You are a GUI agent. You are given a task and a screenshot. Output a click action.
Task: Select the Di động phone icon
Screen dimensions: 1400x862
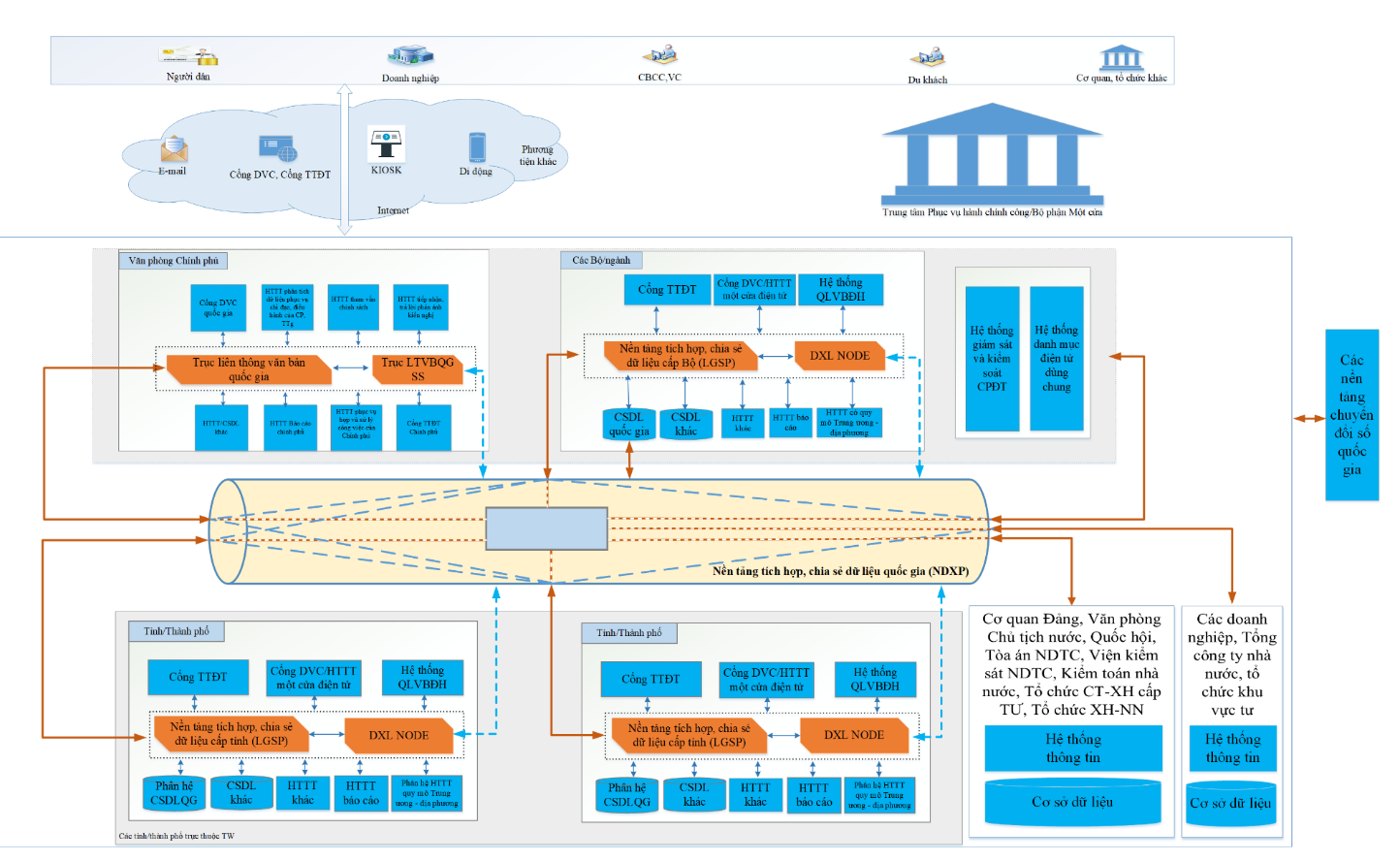pyautogui.click(x=477, y=147)
